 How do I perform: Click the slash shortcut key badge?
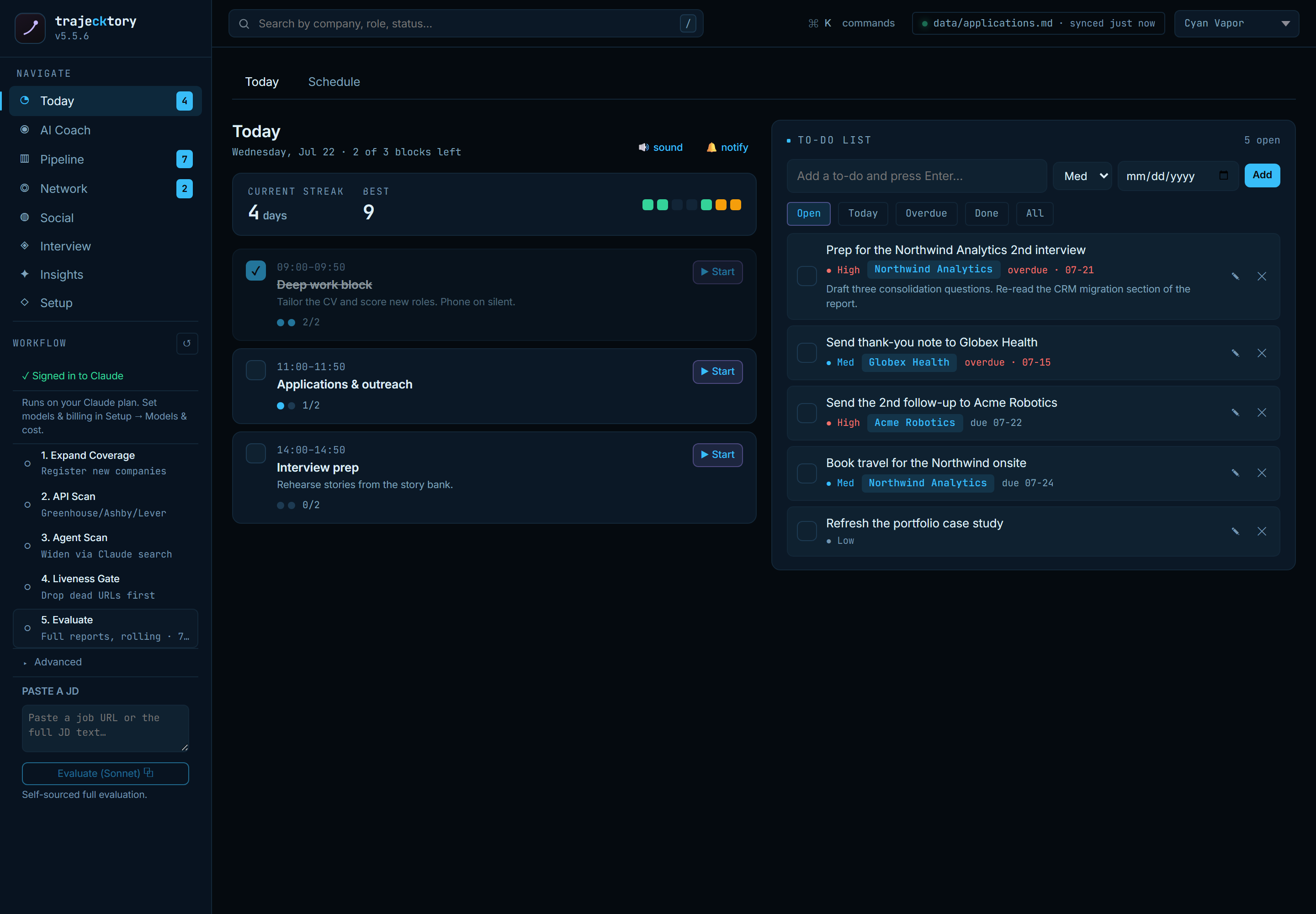(x=688, y=23)
